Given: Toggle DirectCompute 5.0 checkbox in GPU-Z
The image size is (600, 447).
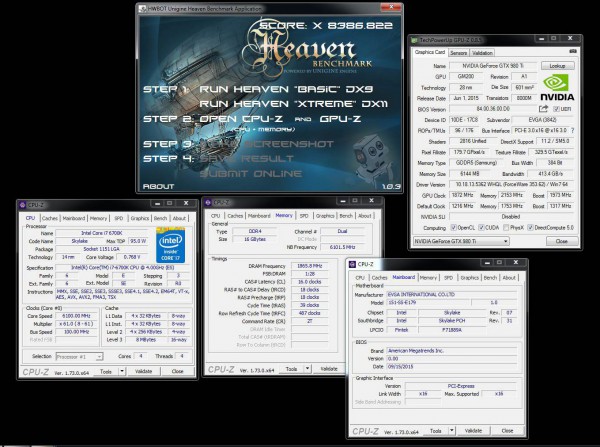Looking at the screenshot, I should pyautogui.click(x=530, y=228).
